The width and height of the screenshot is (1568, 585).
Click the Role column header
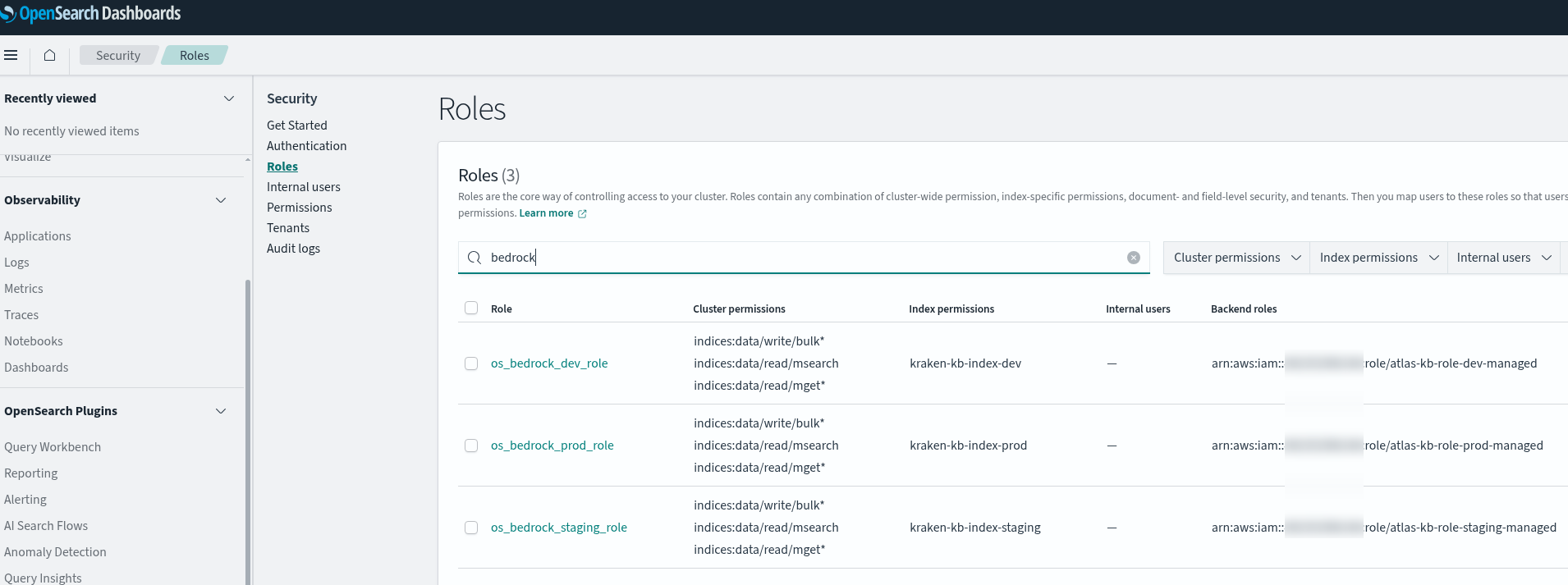tap(502, 309)
